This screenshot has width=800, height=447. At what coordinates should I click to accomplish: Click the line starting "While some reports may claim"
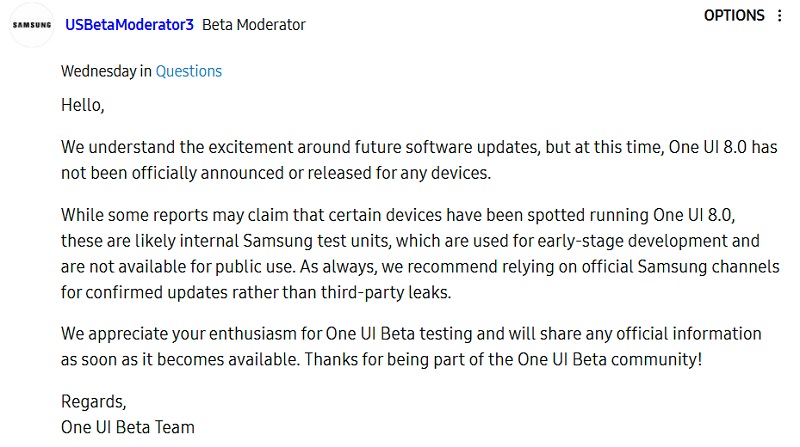300,214
